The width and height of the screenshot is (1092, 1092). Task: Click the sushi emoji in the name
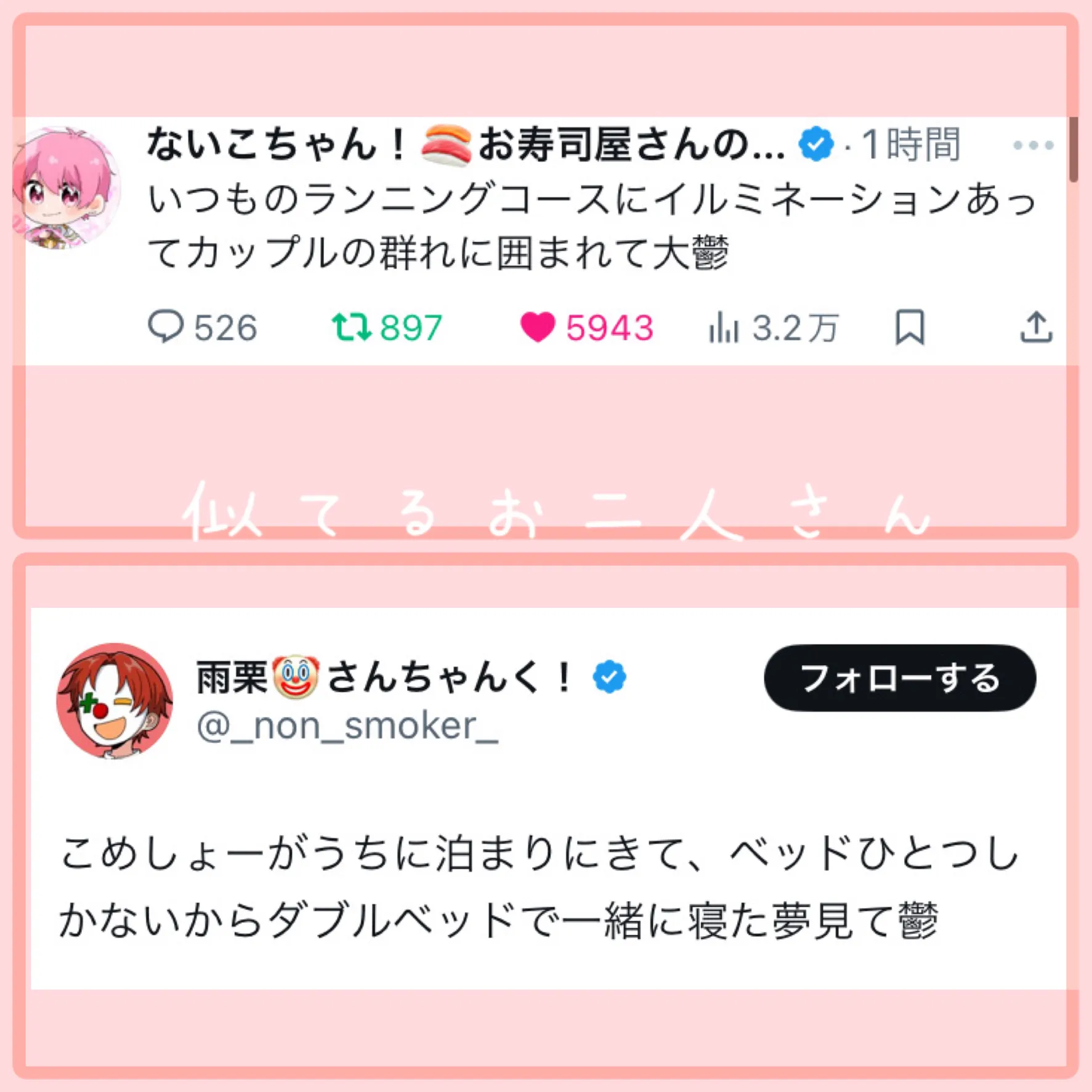[x=447, y=145]
